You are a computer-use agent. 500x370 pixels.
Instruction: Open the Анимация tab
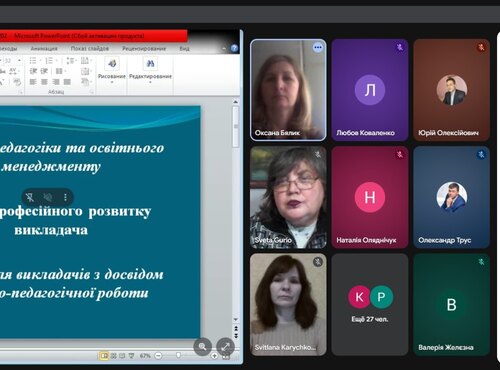coord(44,49)
